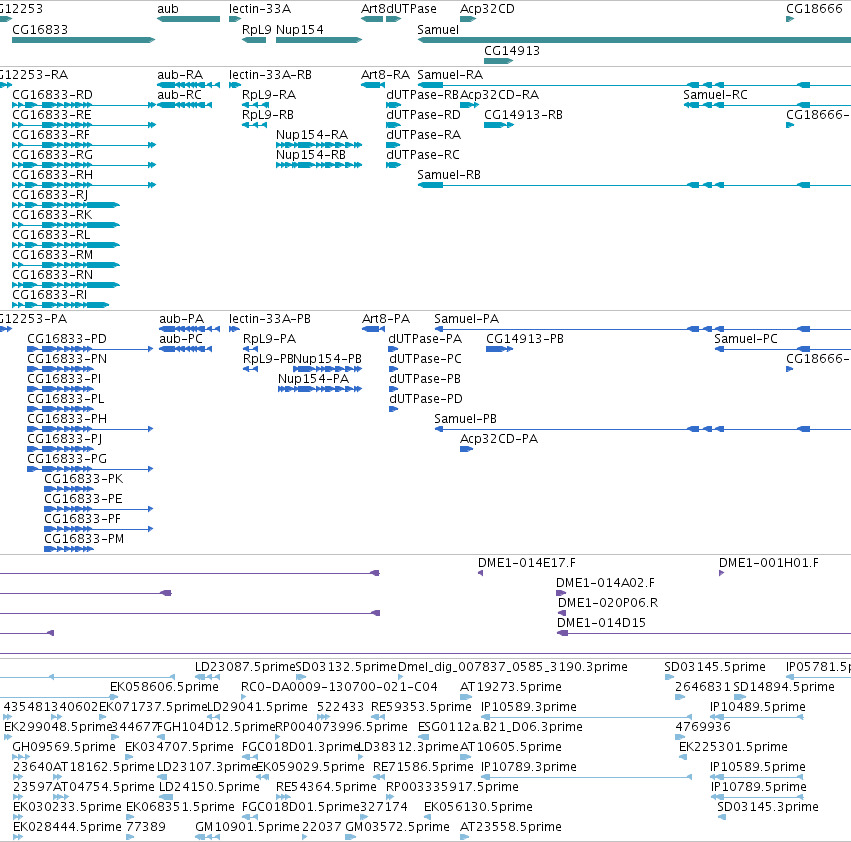Click the RpL9 gene label
This screenshot has height=842, width=851.
(x=257, y=29)
